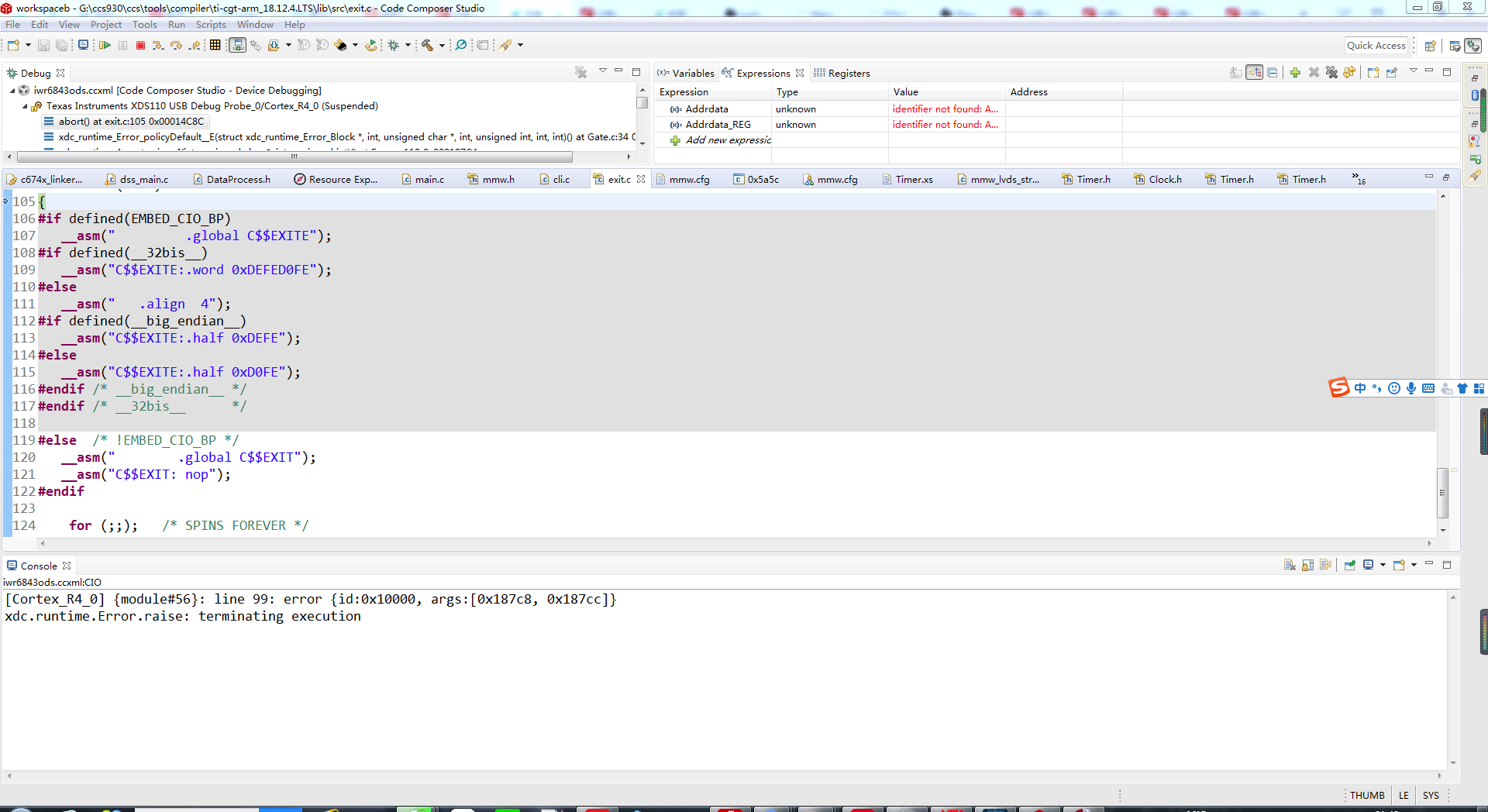Open the New dropdown arrow
The image size is (1488, 812).
click(28, 46)
